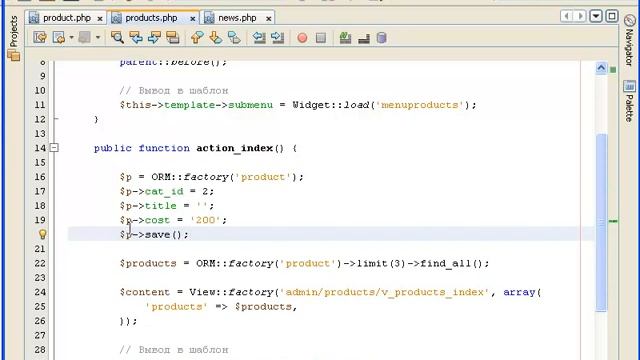Click ORM::factory on line 16
This screenshot has height=360, width=640.
pos(189,177)
